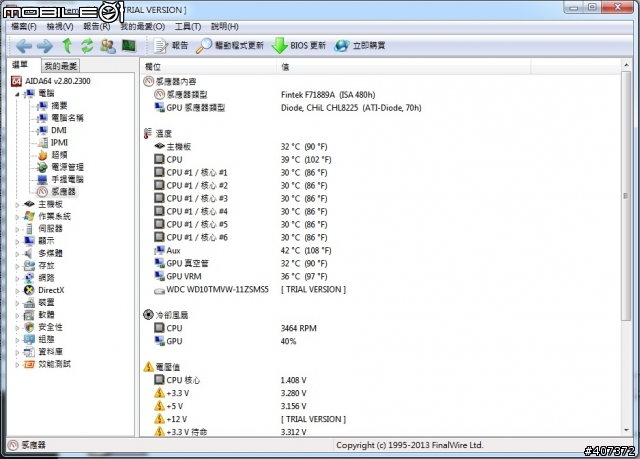The image size is (640, 459).
Task: Click the scrollbar down arrow
Action: pyautogui.click(x=626, y=430)
